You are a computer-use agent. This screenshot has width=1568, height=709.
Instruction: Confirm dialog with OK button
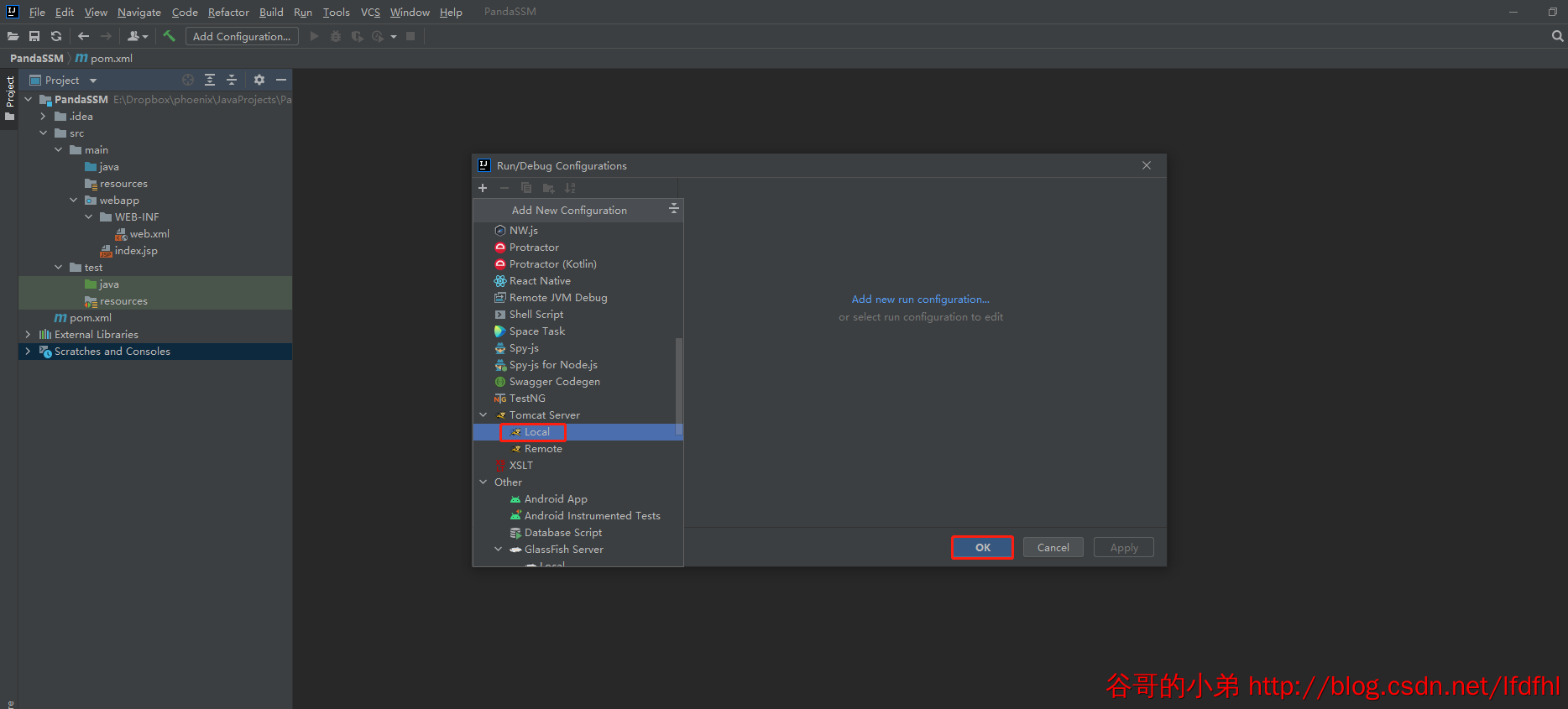[982, 547]
